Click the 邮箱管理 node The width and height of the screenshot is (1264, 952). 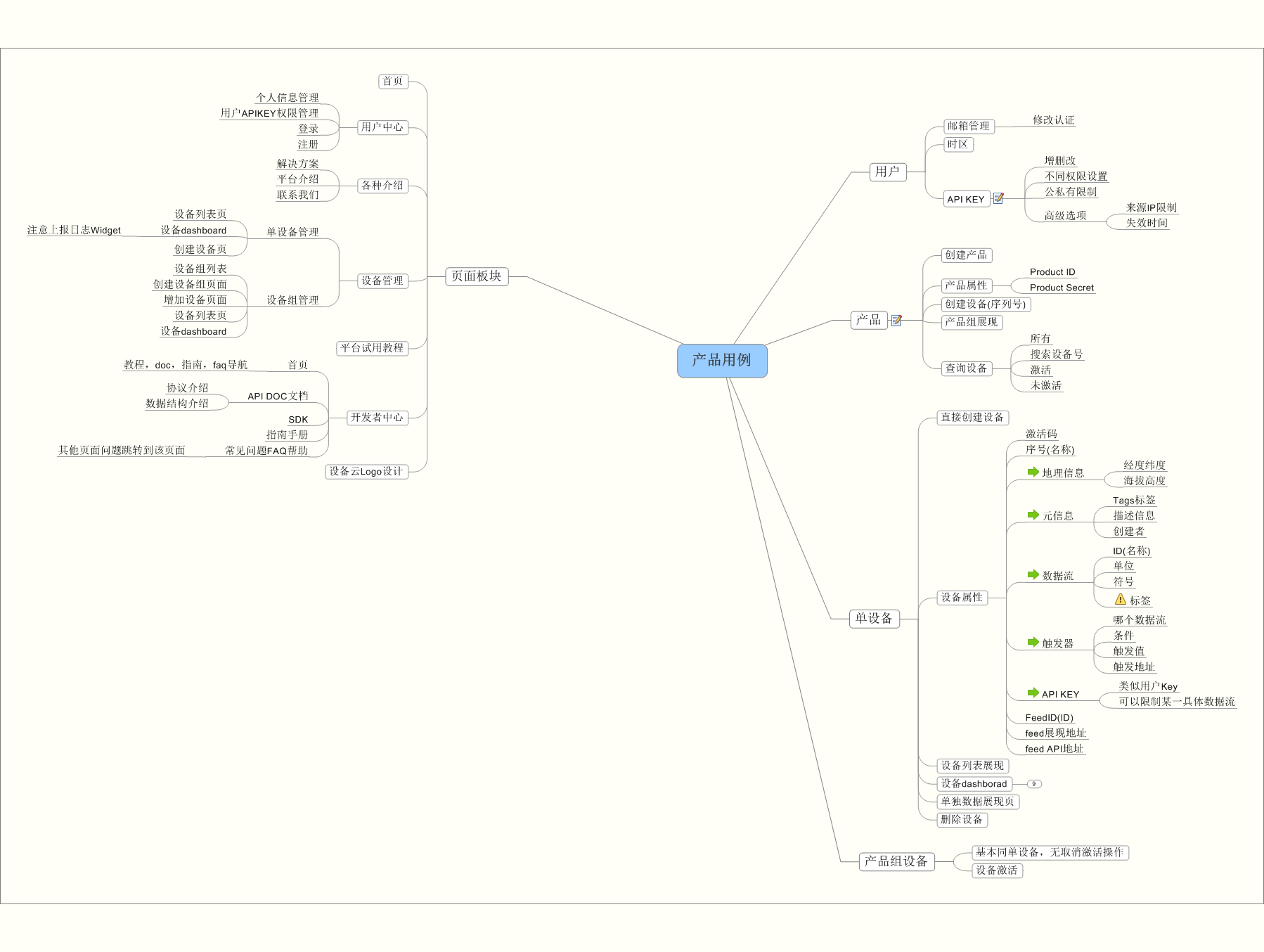[968, 127]
